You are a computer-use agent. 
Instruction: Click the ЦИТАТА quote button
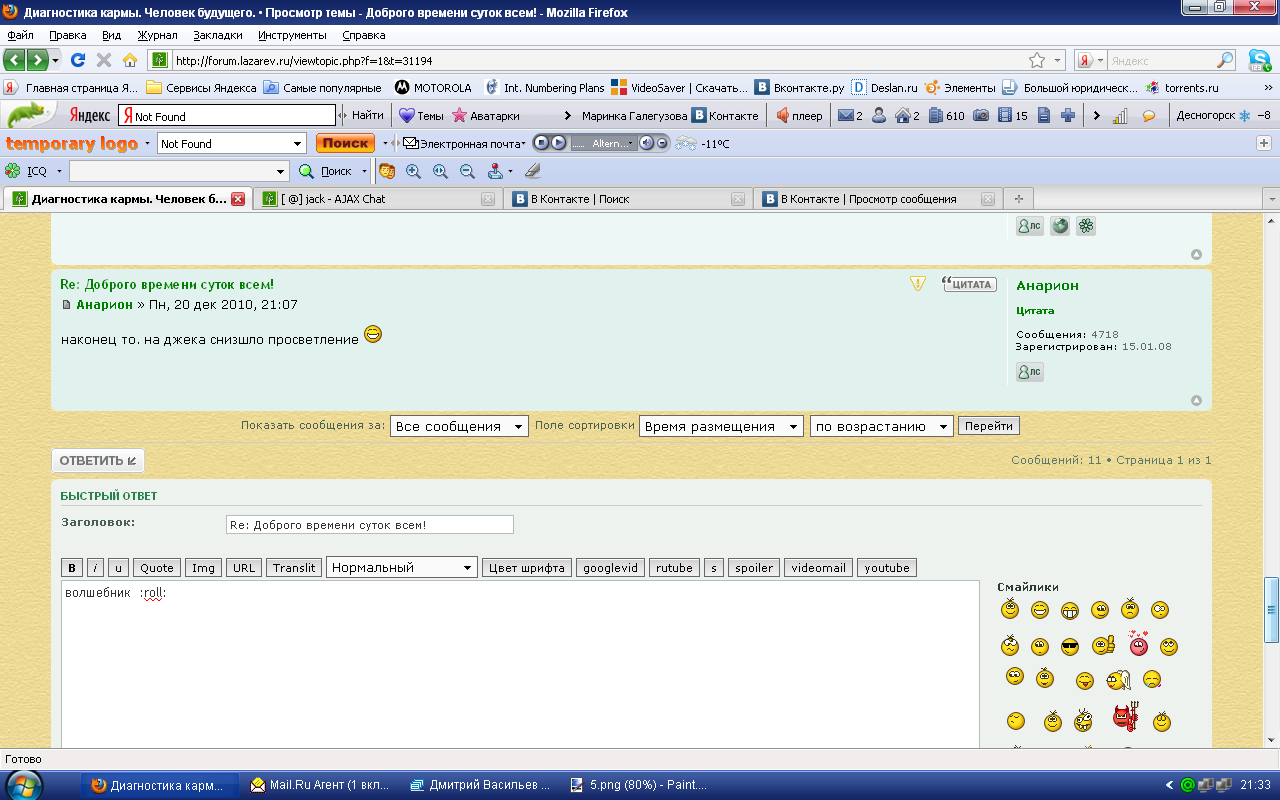pos(969,284)
